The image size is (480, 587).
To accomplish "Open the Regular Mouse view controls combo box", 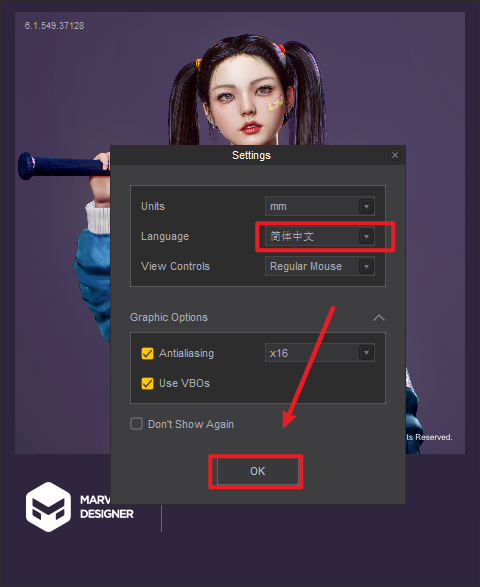I will [320, 266].
